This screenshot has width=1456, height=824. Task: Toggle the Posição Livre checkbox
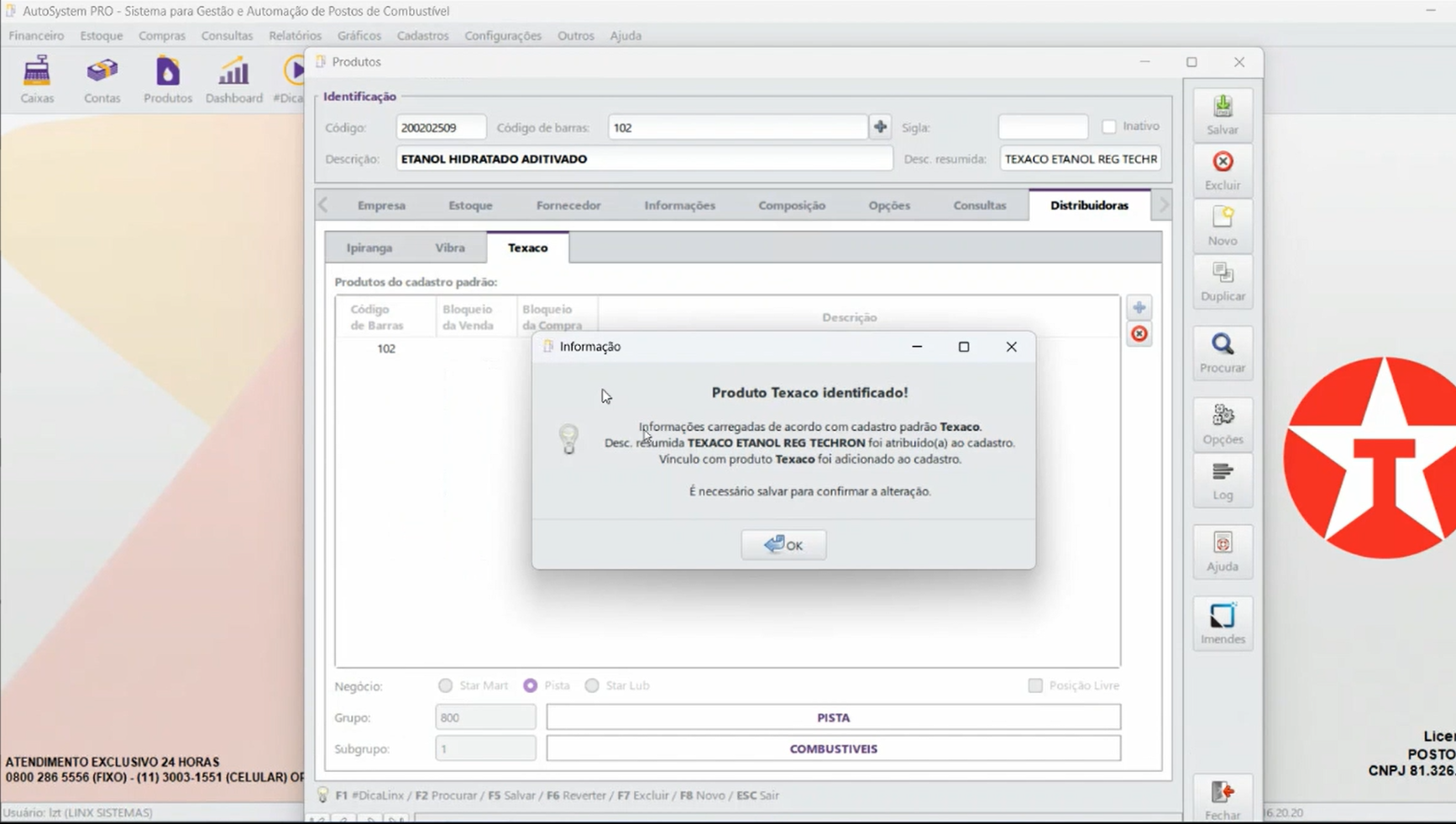(x=1035, y=685)
